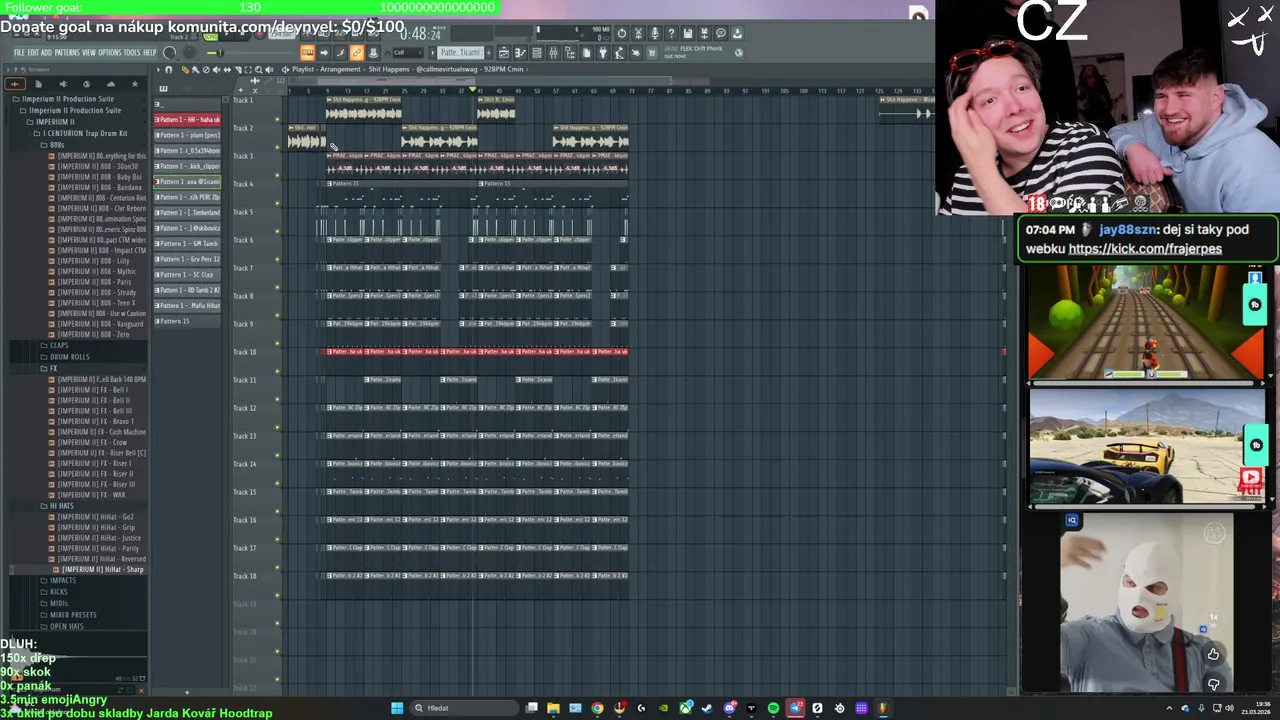
Task: Select 'Pattern 1 - SC Clap' in picker
Action: point(187,275)
